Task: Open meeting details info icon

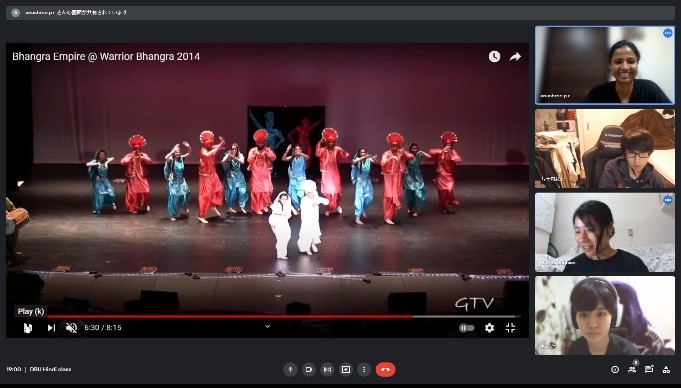Action: 615,370
